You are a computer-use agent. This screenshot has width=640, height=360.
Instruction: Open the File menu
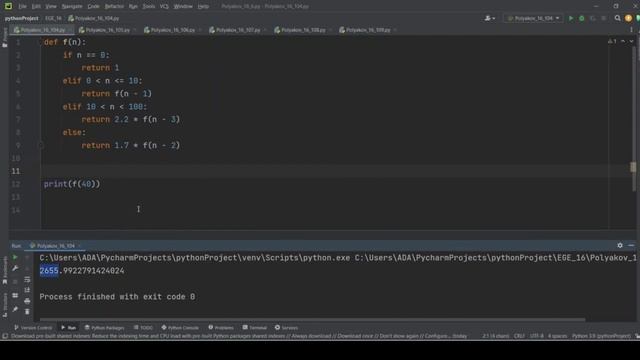click(22, 7)
